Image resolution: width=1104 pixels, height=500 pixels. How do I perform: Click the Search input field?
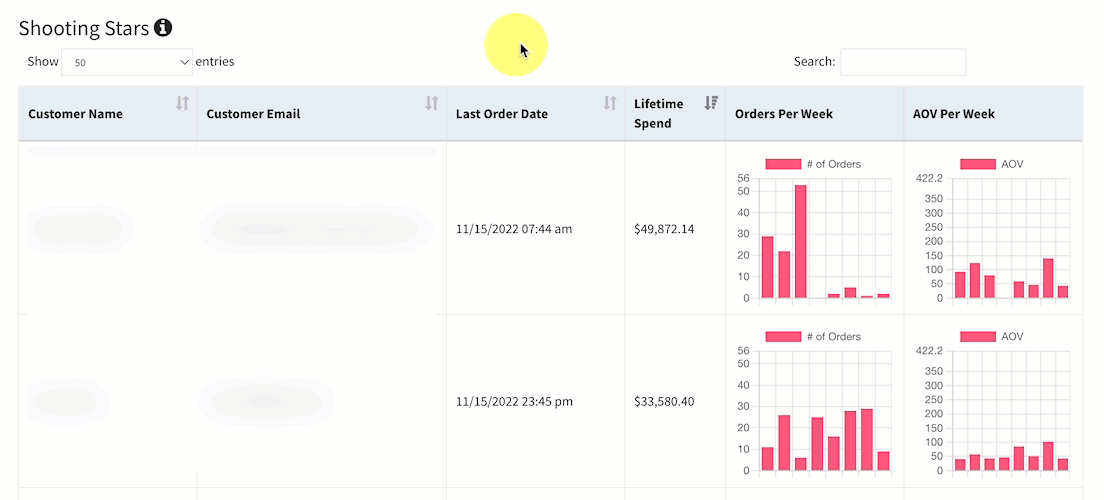point(903,62)
